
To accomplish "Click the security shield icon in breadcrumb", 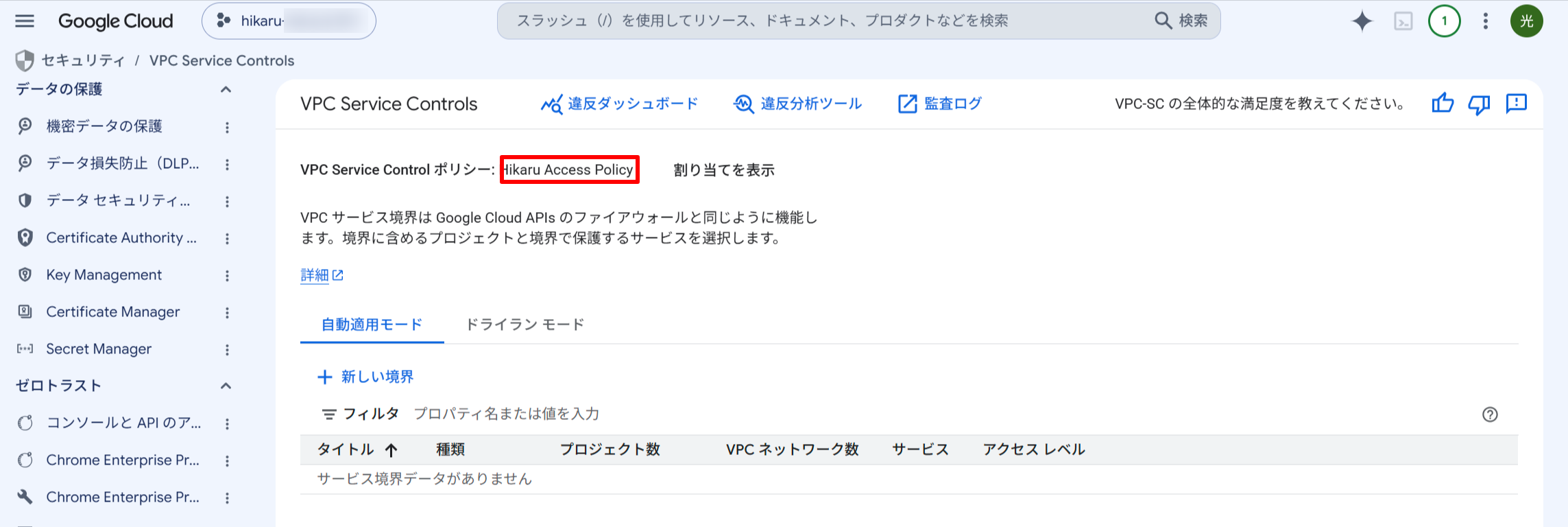I will [25, 60].
